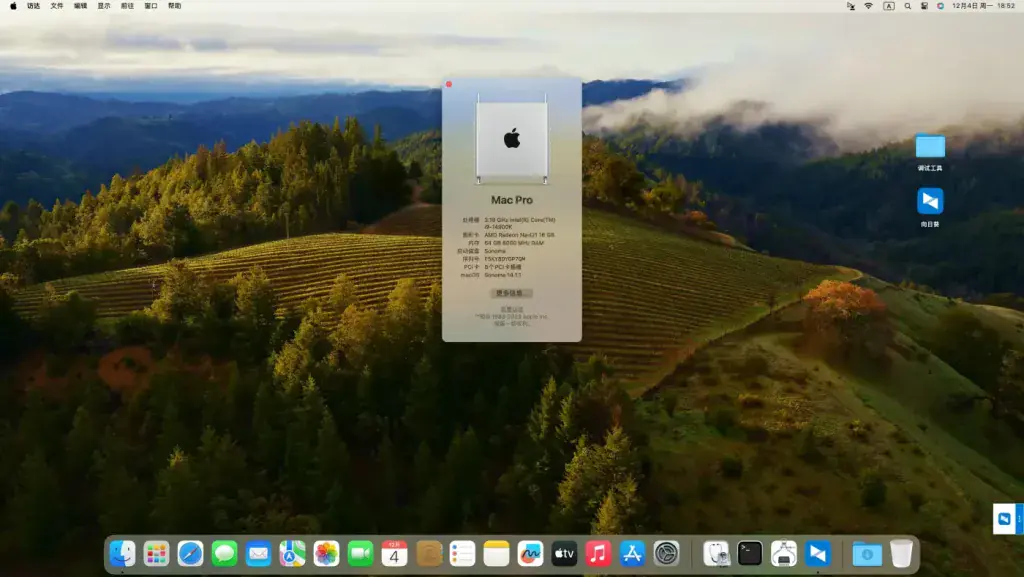Open the App Store from the Dock
Viewport: 1024px width, 577px height.
tap(632, 554)
